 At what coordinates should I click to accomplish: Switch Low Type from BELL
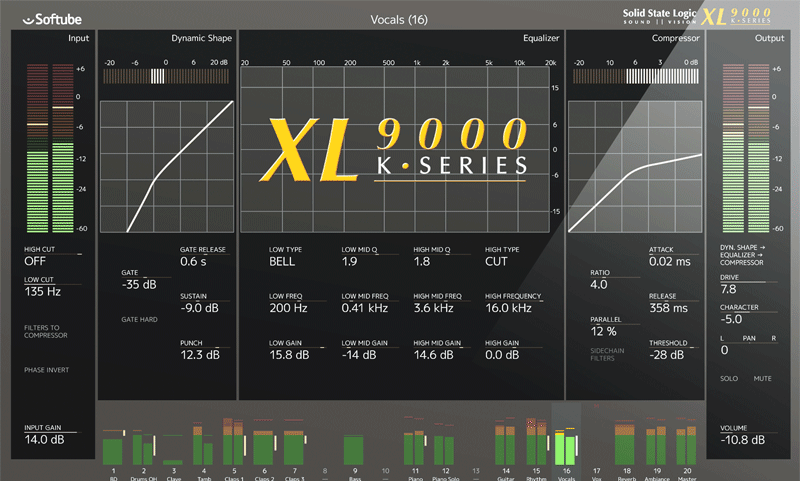(x=282, y=262)
